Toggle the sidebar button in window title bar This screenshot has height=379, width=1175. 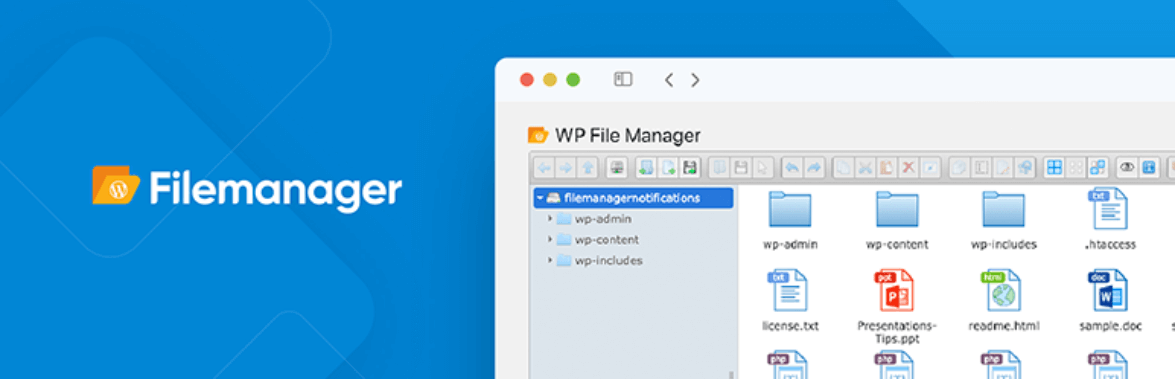click(x=623, y=79)
